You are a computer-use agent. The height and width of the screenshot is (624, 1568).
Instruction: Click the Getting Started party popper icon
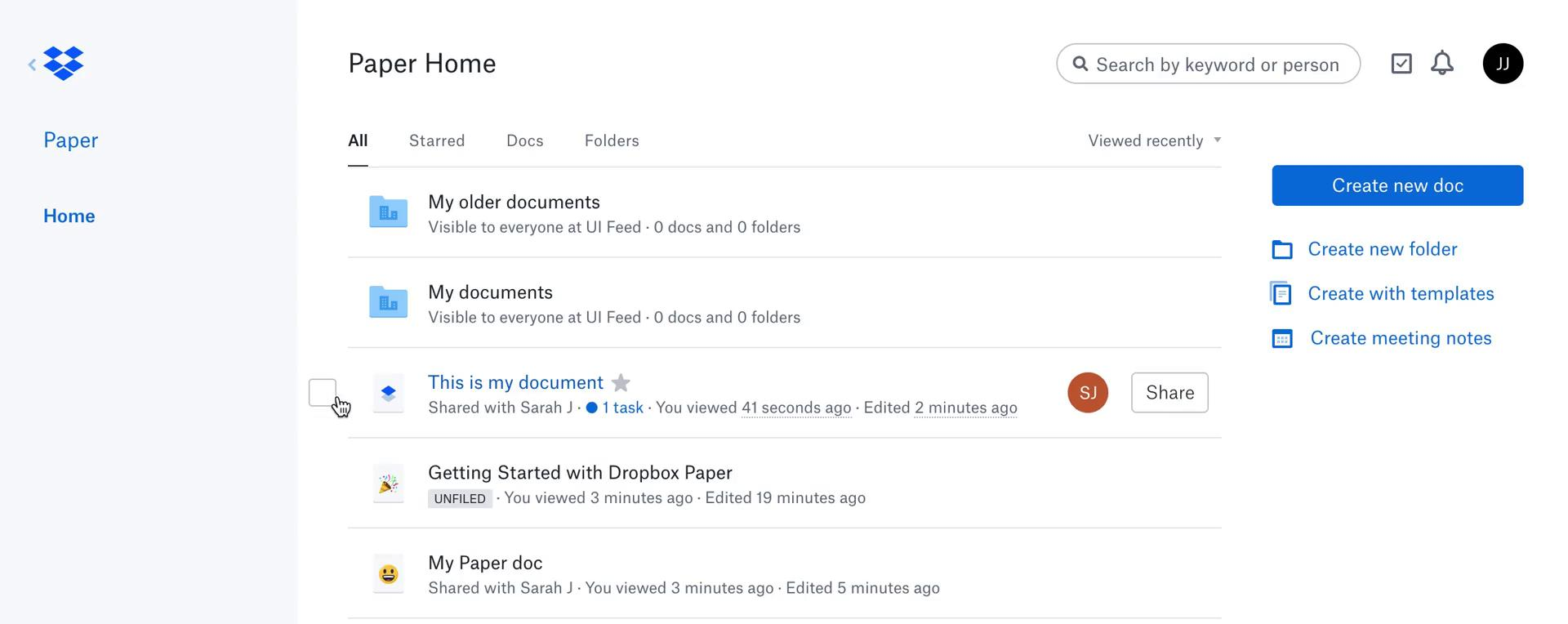pyautogui.click(x=389, y=484)
